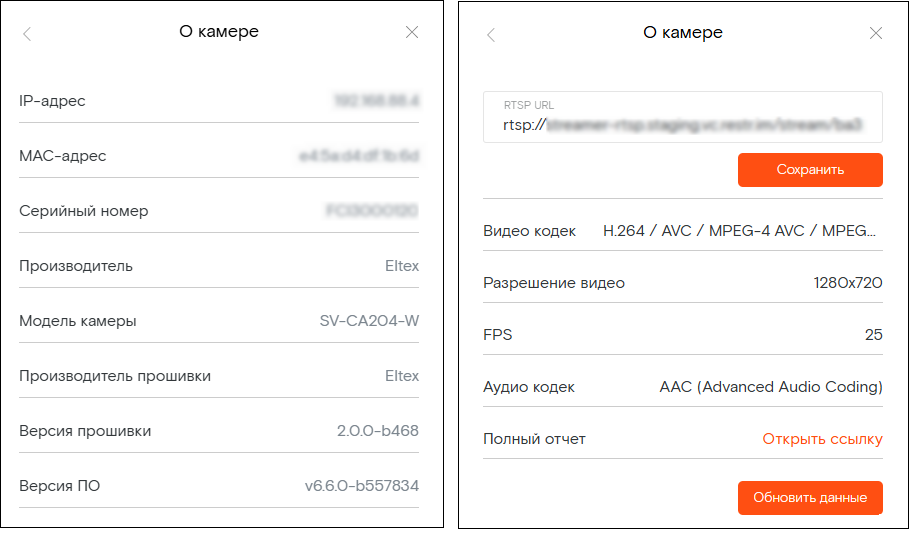This screenshot has width=916, height=534.
Task: Click the 1280x720 video resolution value
Action: 848,283
